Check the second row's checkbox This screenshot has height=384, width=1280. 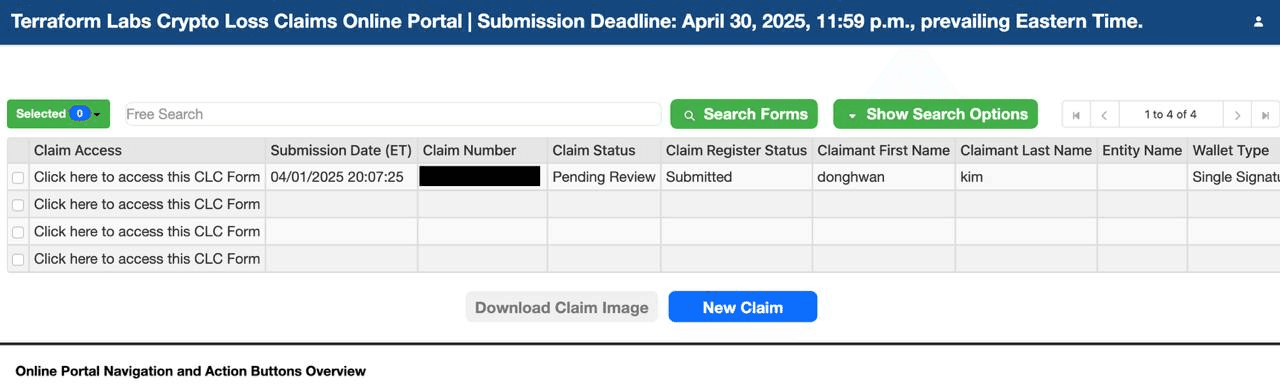pyautogui.click(x=18, y=204)
